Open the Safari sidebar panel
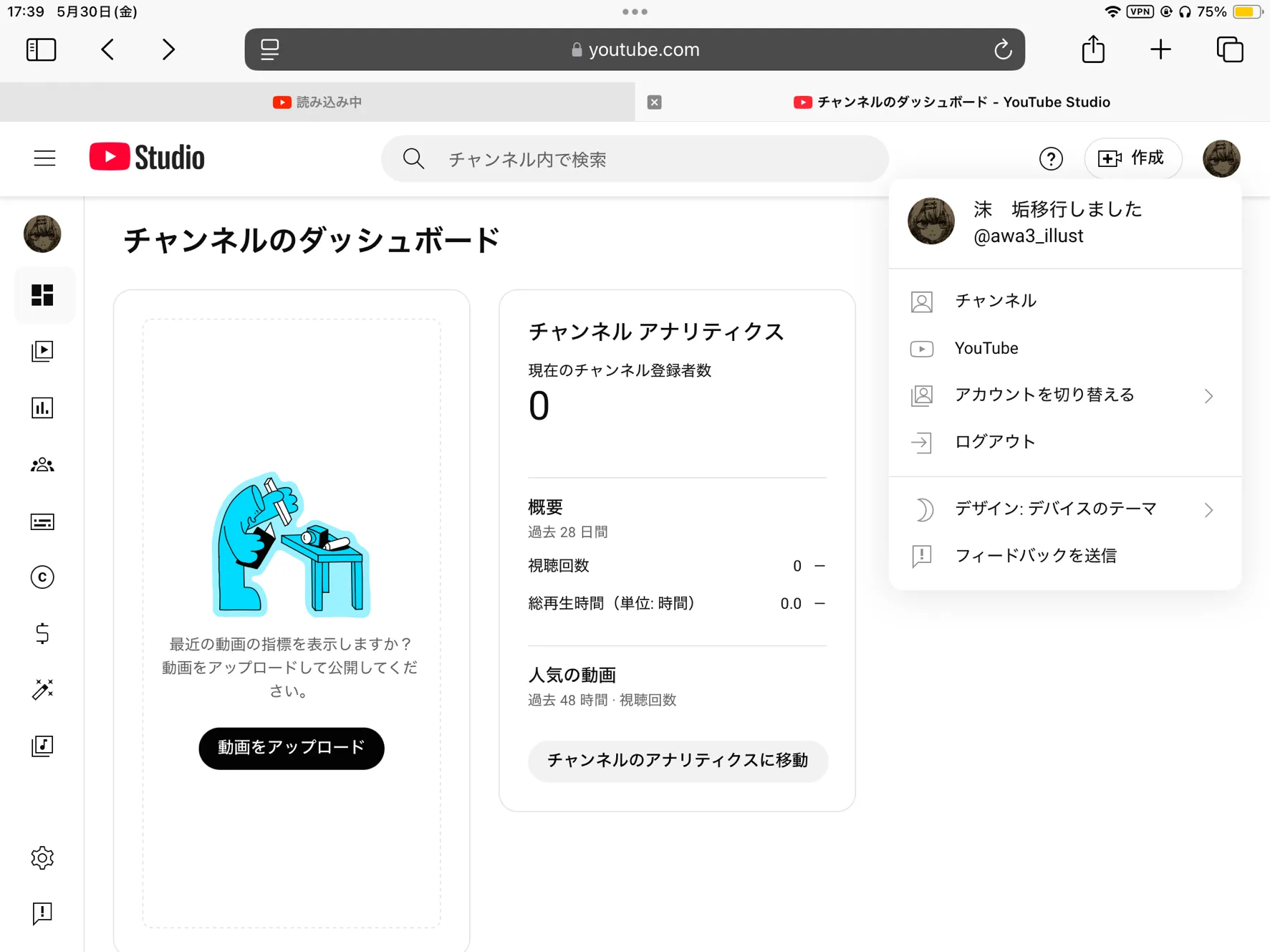The width and height of the screenshot is (1270, 952). click(x=42, y=49)
